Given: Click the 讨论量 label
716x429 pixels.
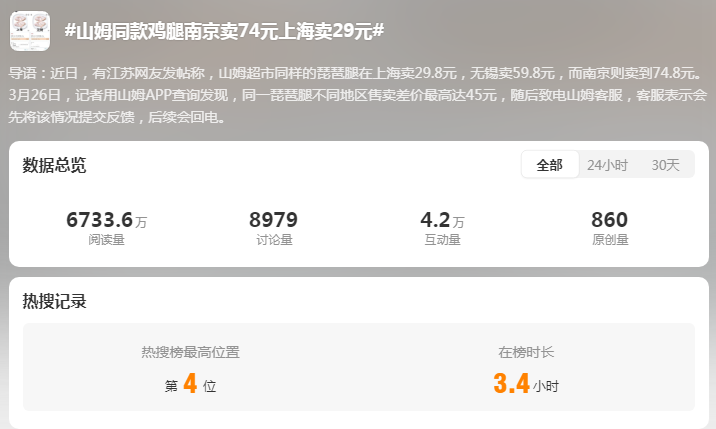Looking at the screenshot, I should click(x=274, y=240).
